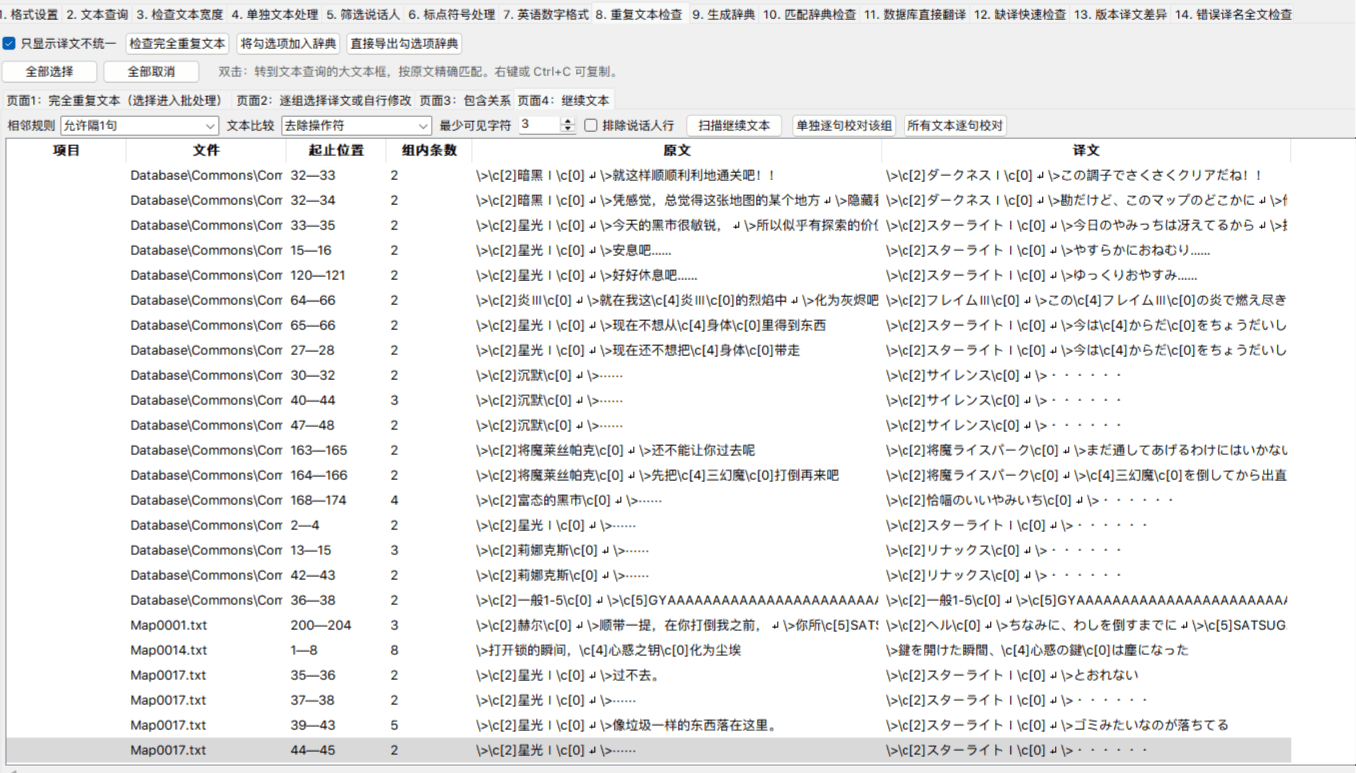Click the 原文 column header
Screen dimensions: 1356x773
coord(677,150)
